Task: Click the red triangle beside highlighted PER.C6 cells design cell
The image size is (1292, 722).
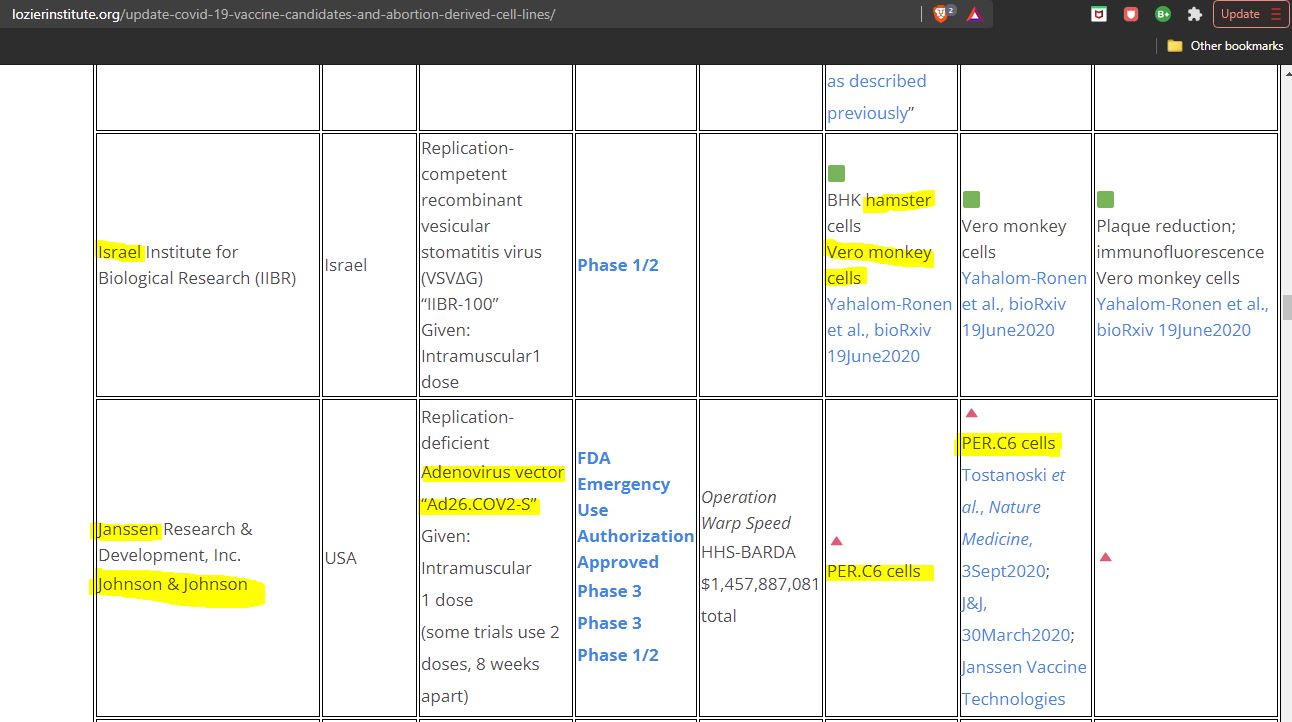Action: point(837,541)
